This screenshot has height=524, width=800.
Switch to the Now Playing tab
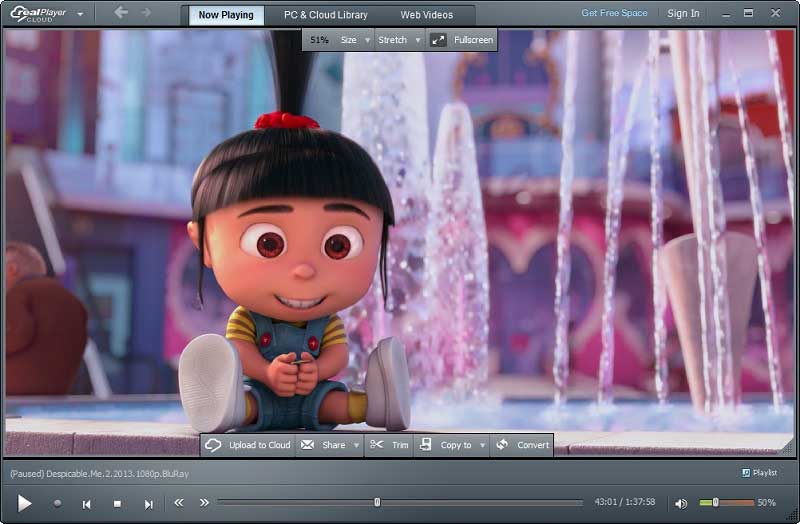coord(226,15)
